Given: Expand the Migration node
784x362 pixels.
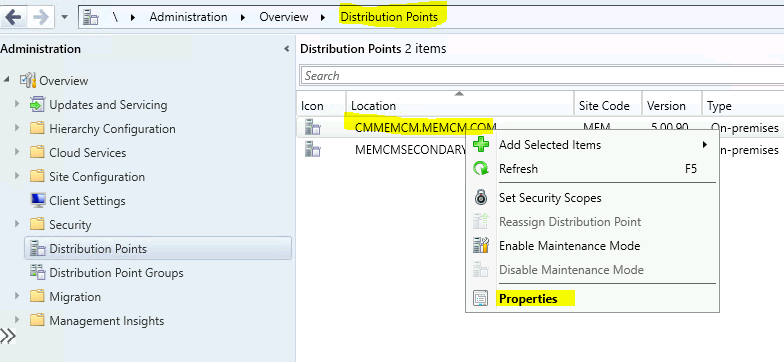Looking at the screenshot, I should point(17,296).
